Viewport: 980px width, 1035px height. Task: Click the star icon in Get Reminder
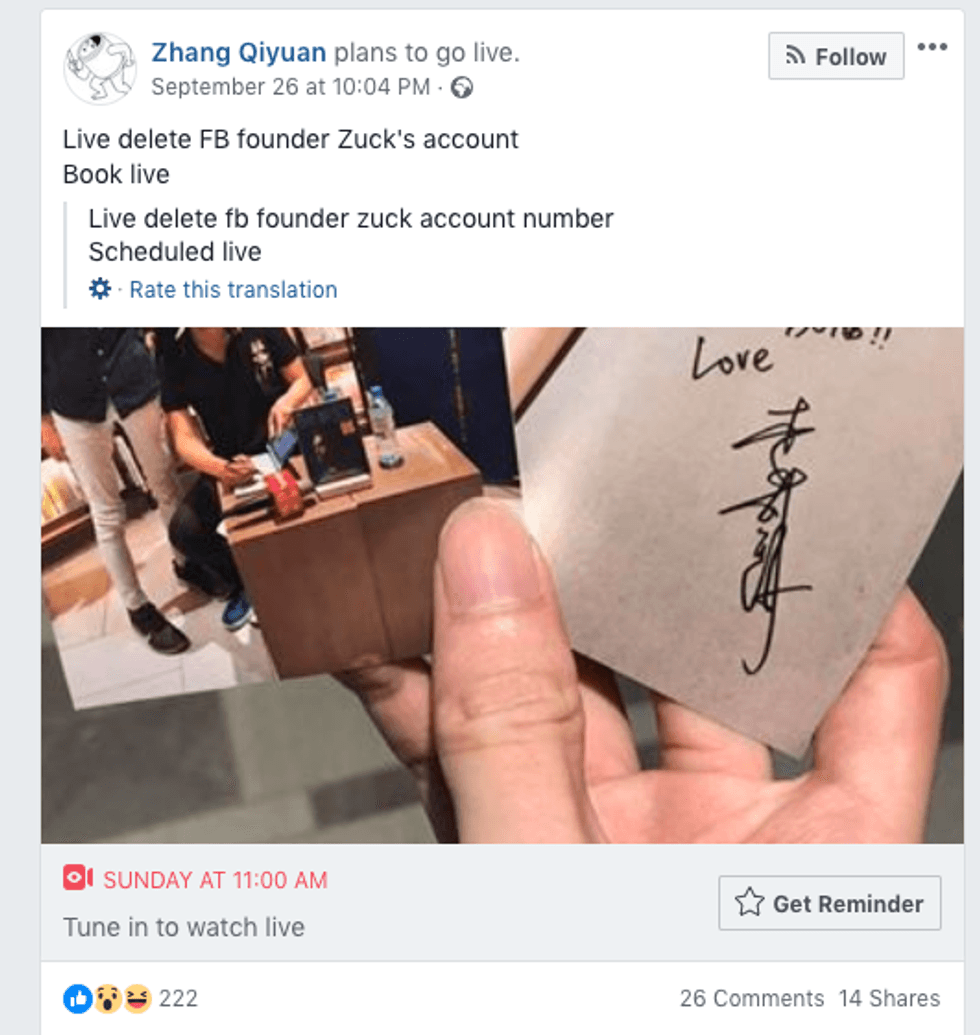[x=750, y=902]
